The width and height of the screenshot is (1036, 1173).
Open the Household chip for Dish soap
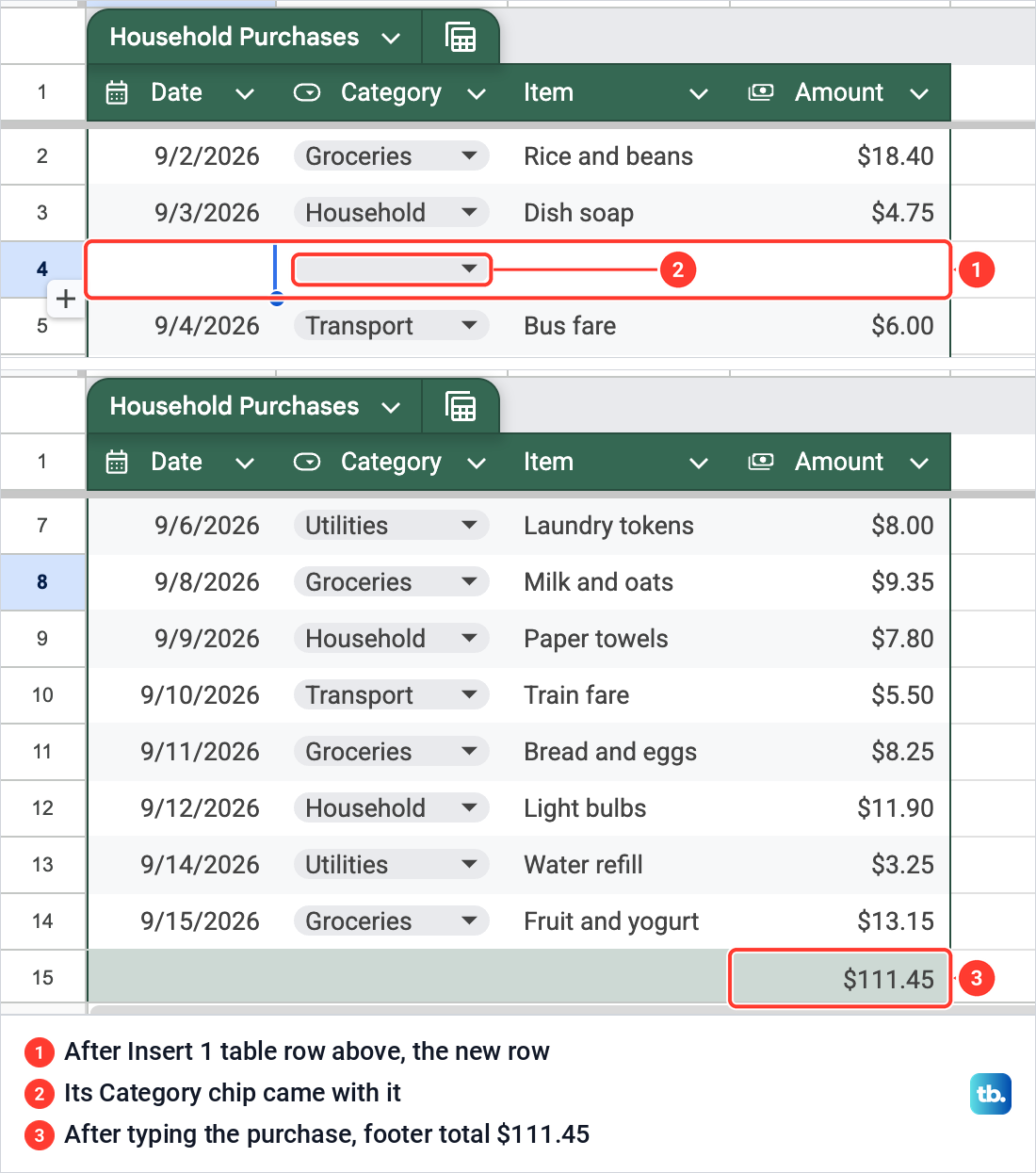coord(391,213)
